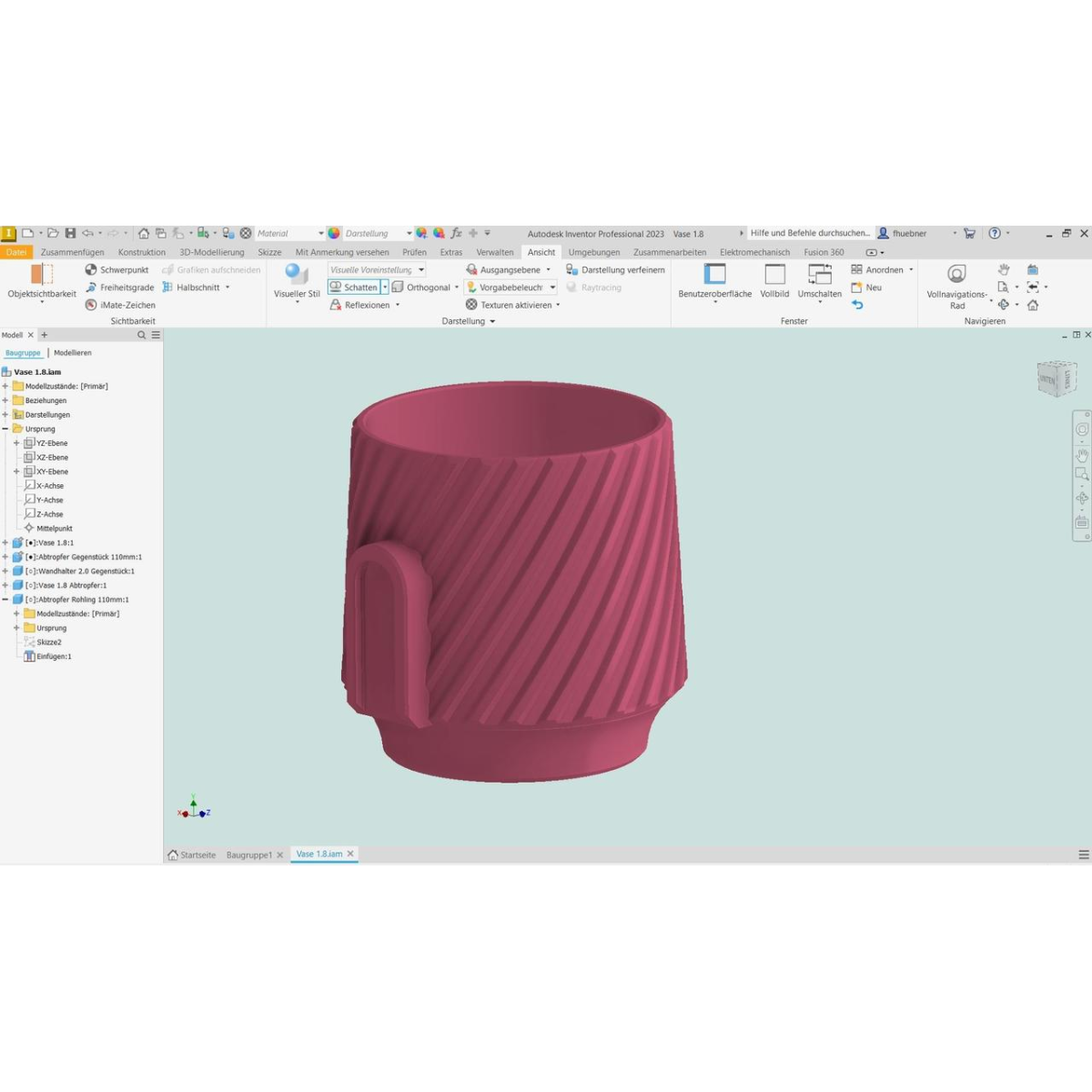Click the search magnifier in model browser
Viewport: 1092px width, 1092px height.
[141, 336]
